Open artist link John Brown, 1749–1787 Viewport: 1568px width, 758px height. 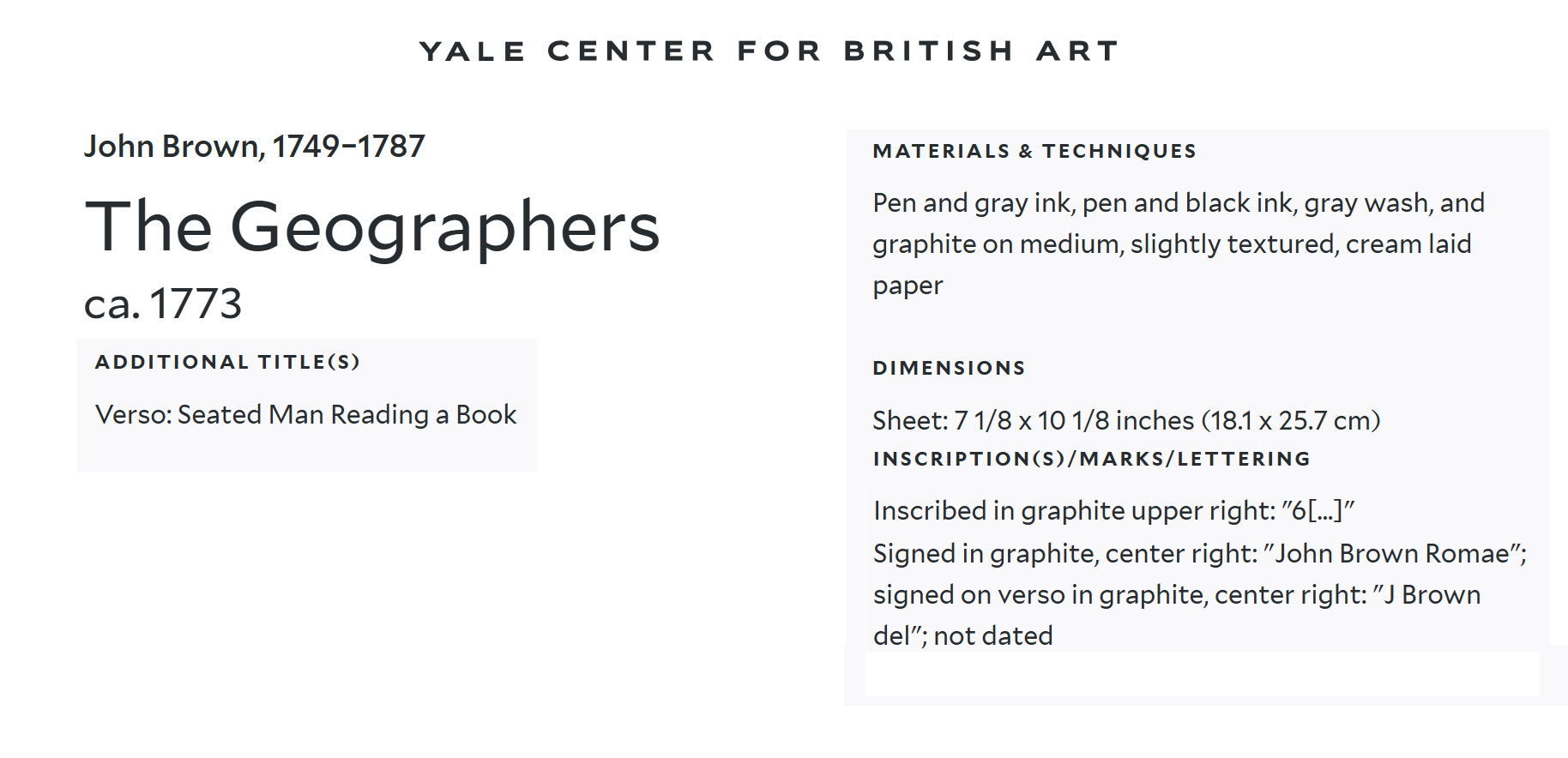pyautogui.click(x=255, y=147)
